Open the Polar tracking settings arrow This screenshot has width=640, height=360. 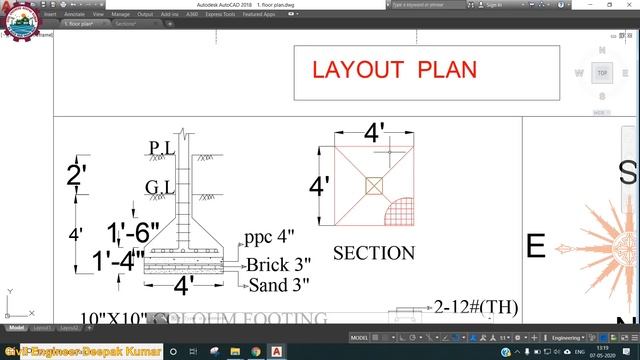[x=420, y=338]
